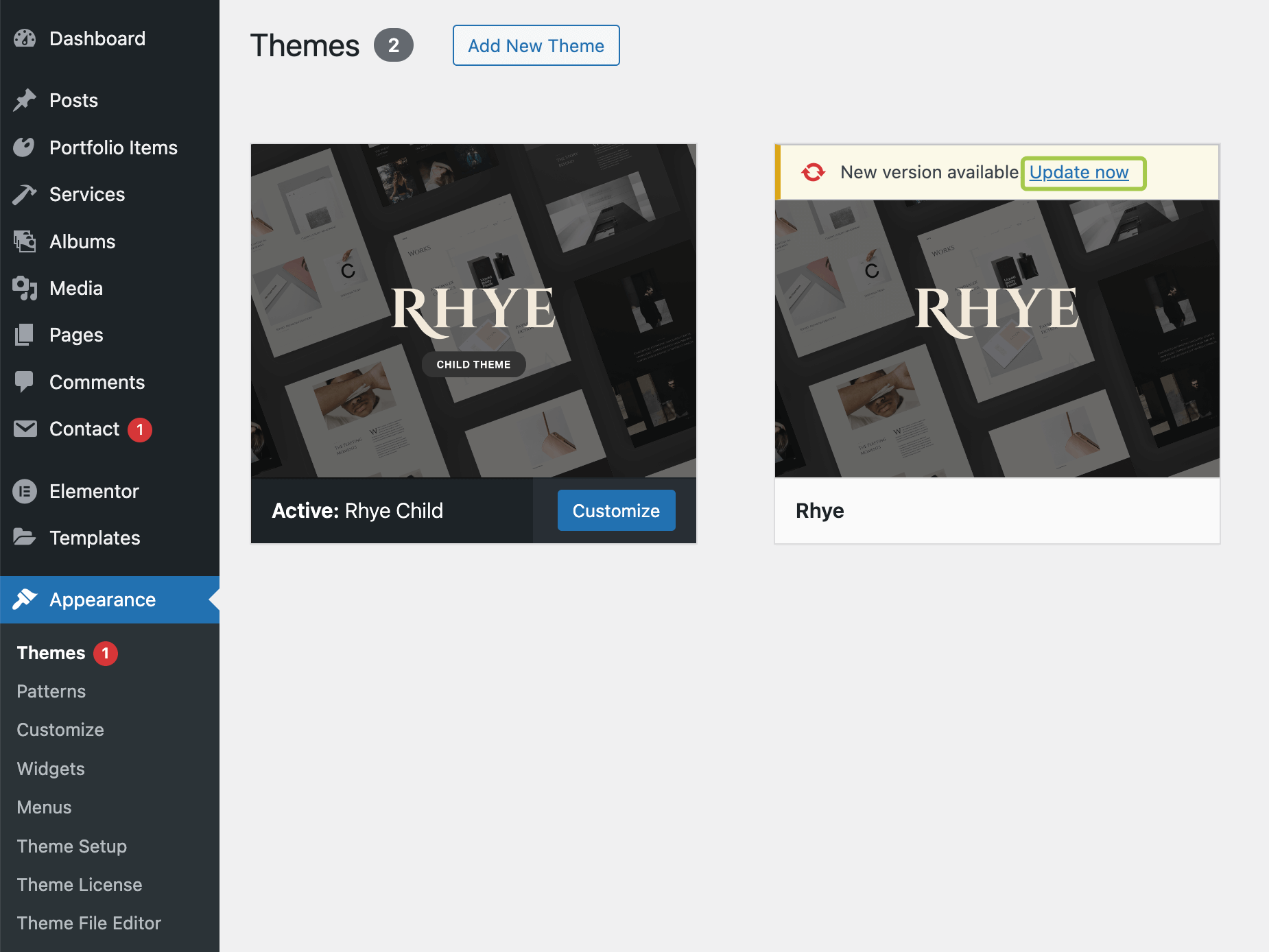Click the Dashboard gauge icon
The width and height of the screenshot is (1269, 952).
point(25,38)
